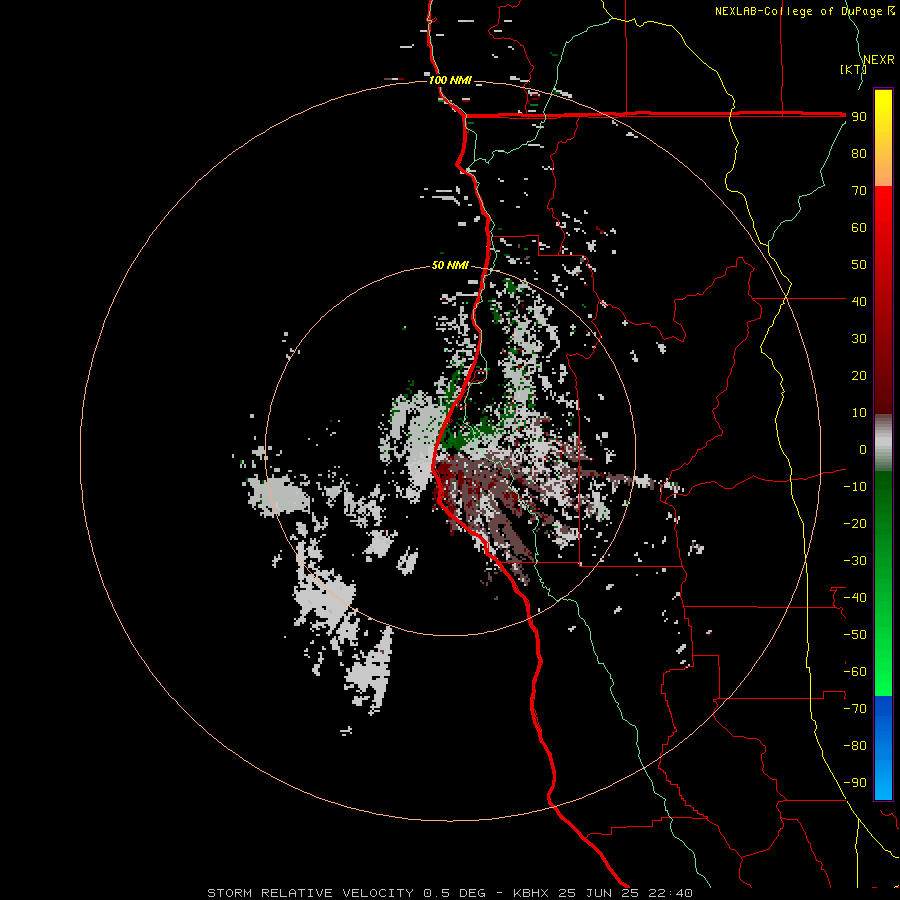900x900 pixels.
Task: Click the "-30" value on velocity scale
Action: pyautogui.click(x=855, y=561)
